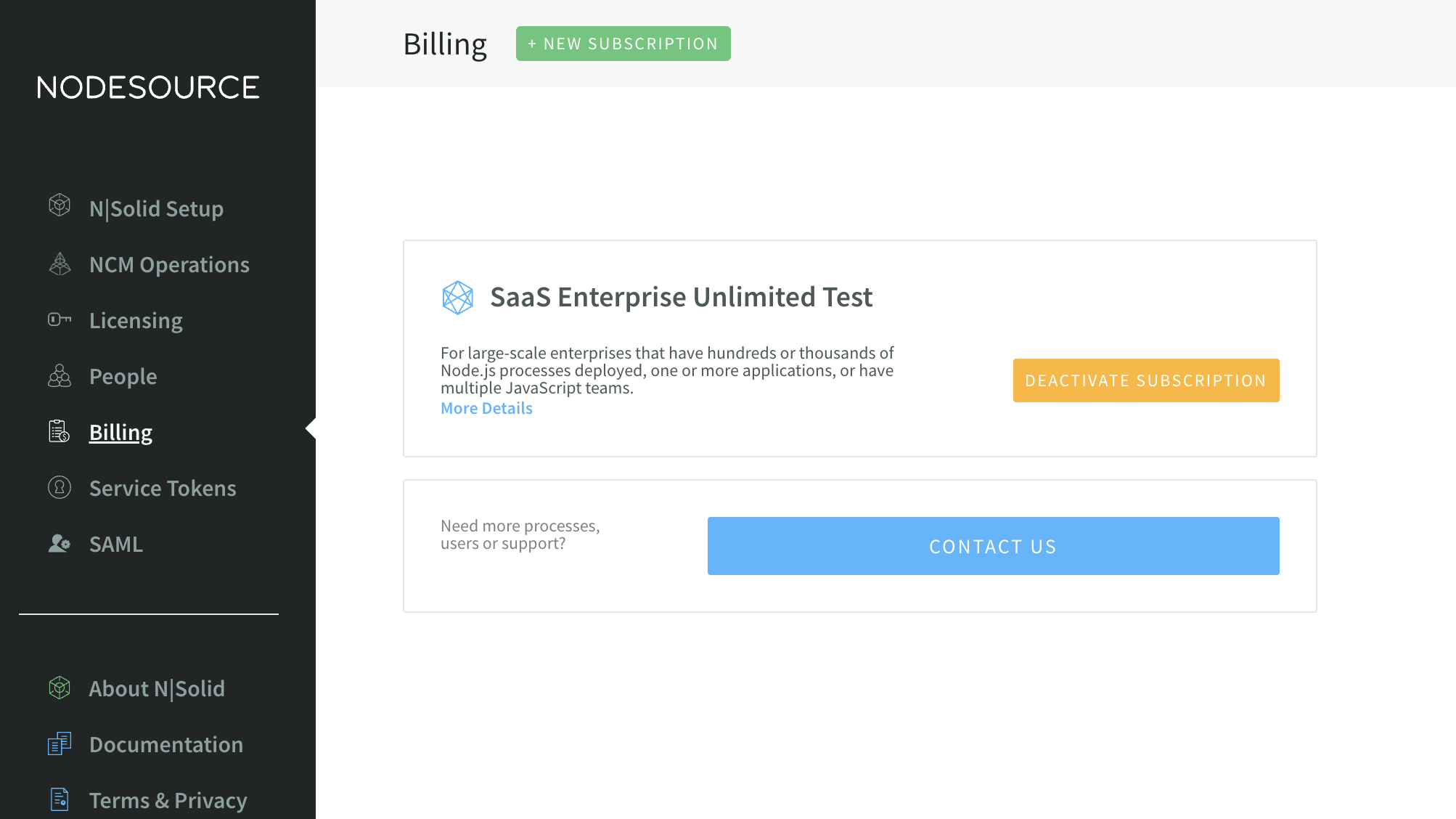Click the Terms & Privacy icon
The image size is (1456, 819).
[x=60, y=800]
